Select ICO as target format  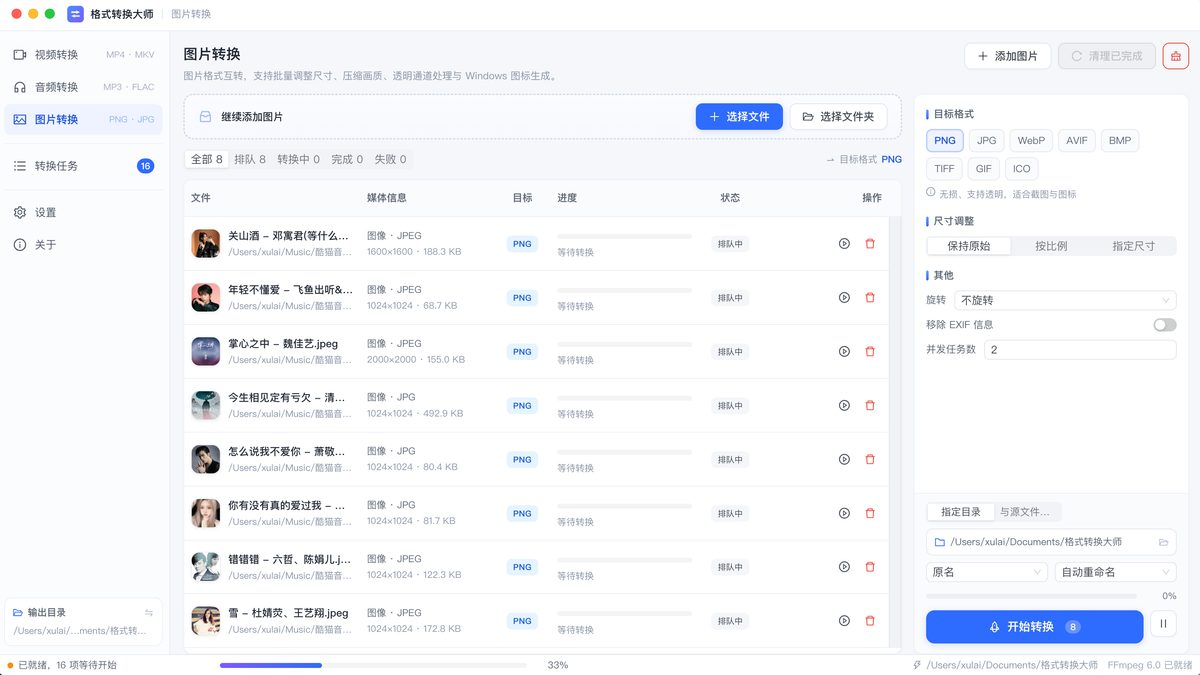point(1021,169)
